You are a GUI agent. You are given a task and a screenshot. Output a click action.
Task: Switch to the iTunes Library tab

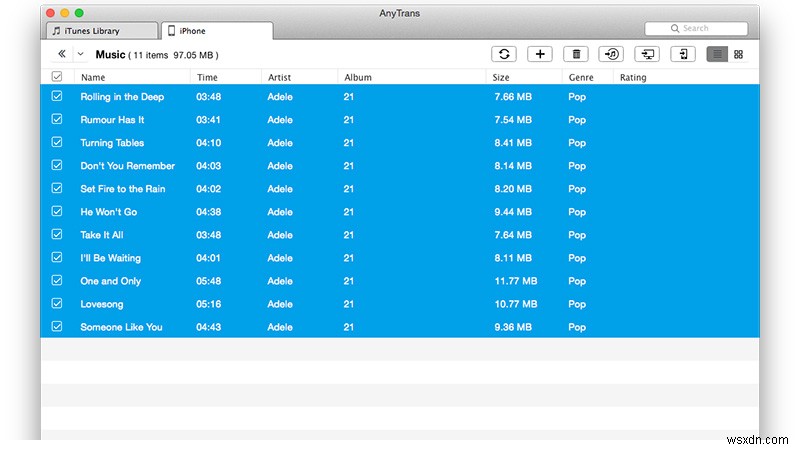coord(102,31)
